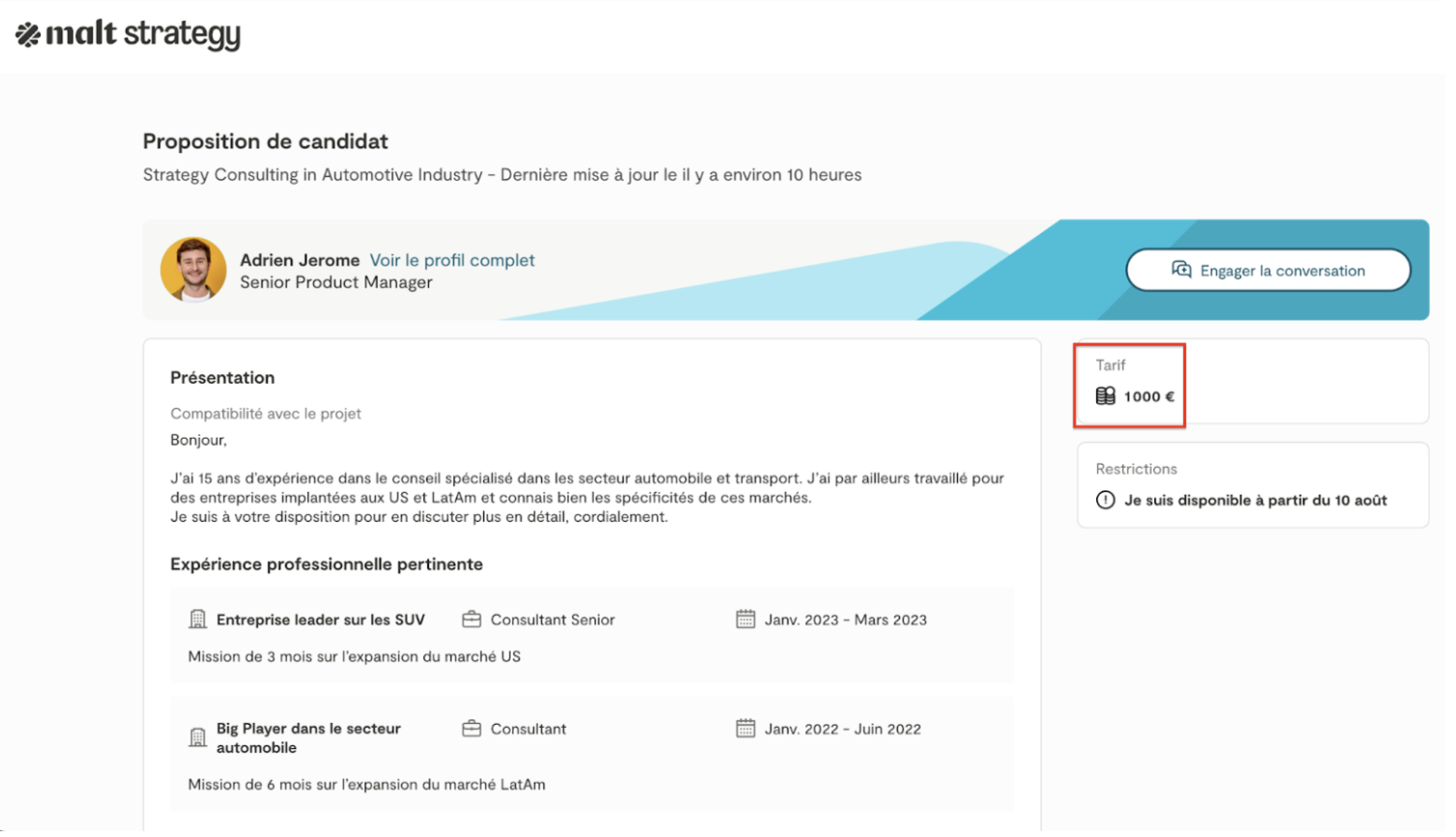Click the money icon next to 1000 €
Screen dimensions: 1456x837
click(x=1105, y=396)
